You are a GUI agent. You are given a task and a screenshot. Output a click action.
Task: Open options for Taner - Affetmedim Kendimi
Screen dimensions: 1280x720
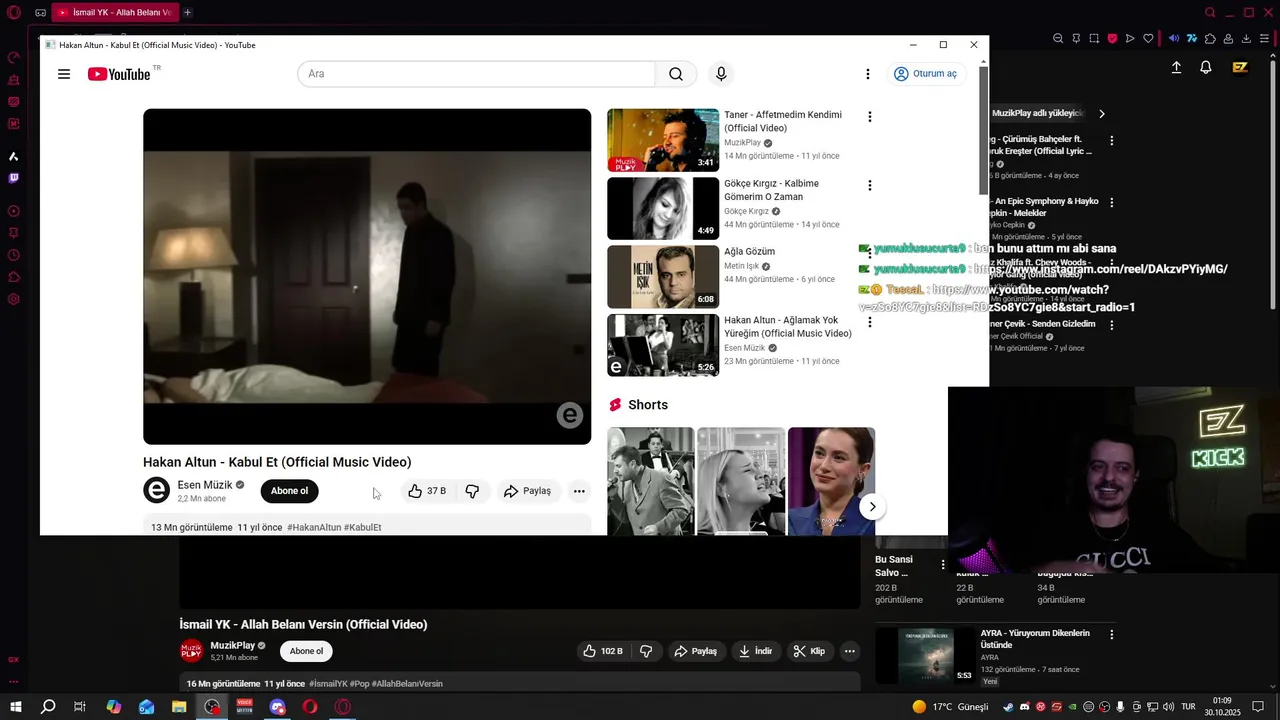point(870,117)
